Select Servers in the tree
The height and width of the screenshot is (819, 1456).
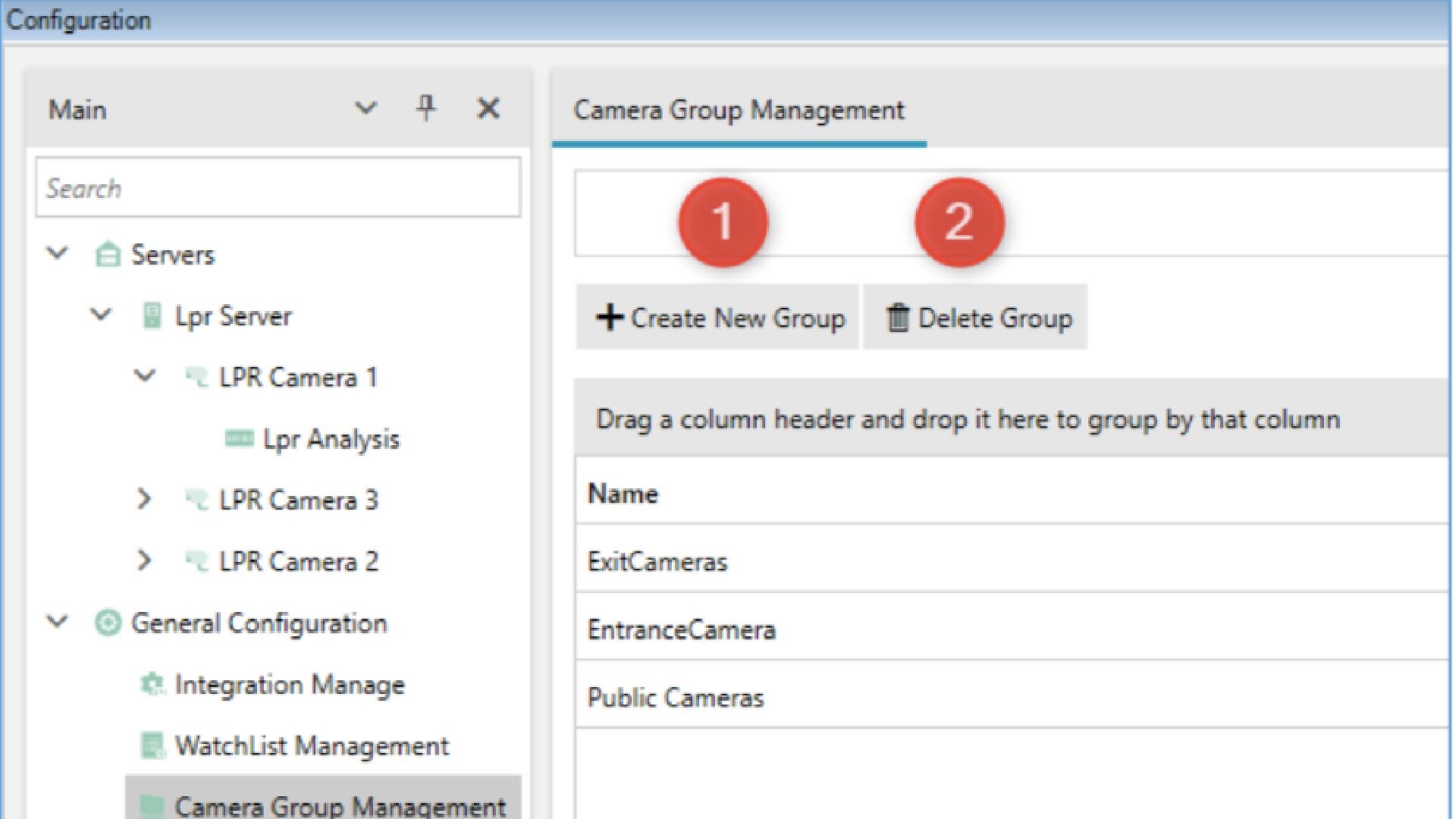(x=173, y=255)
